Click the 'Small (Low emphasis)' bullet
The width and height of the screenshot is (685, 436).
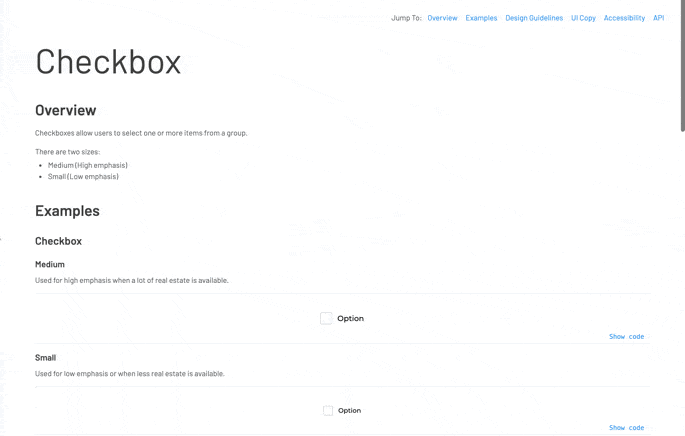pyautogui.click(x=83, y=176)
